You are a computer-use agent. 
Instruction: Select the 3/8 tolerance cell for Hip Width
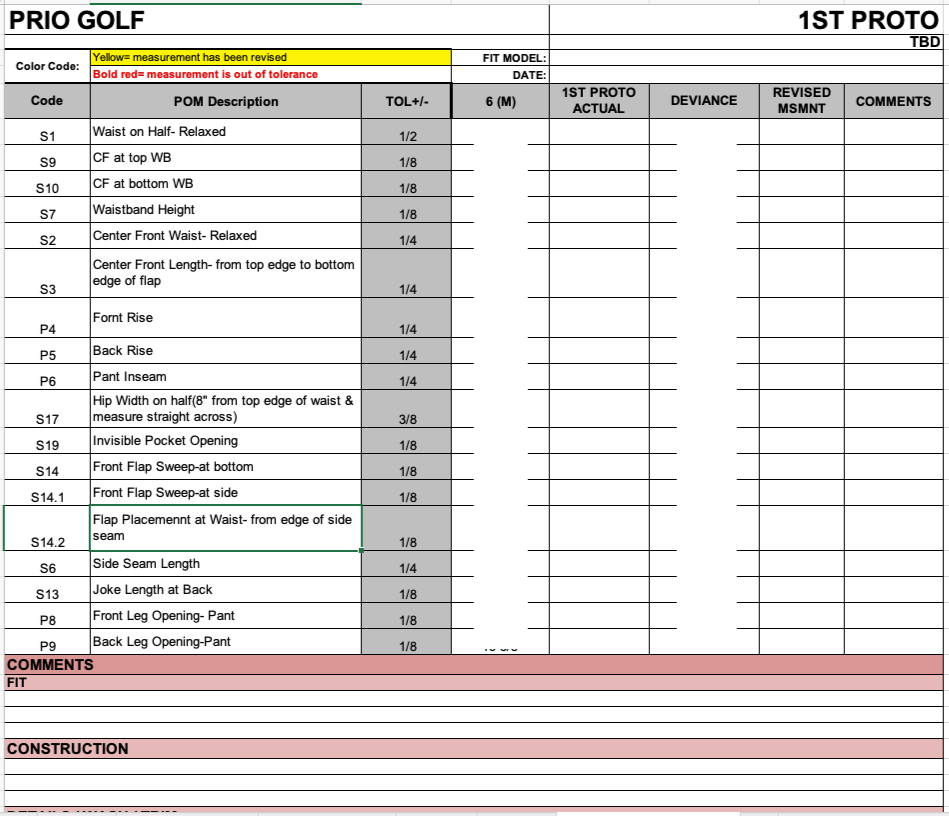click(x=406, y=420)
